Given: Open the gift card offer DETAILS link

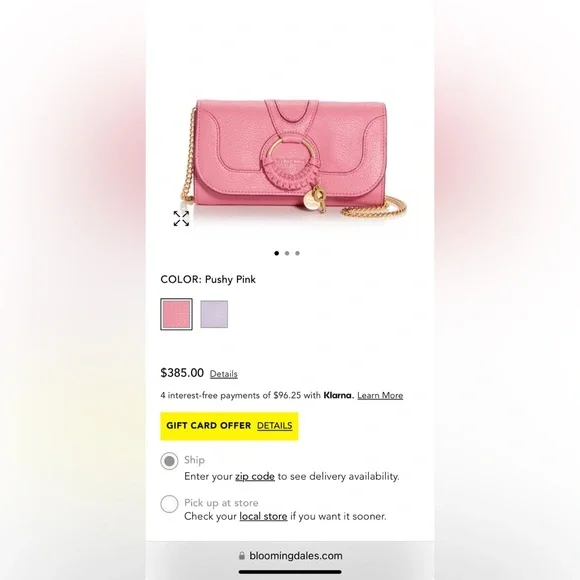Looking at the screenshot, I should (274, 426).
